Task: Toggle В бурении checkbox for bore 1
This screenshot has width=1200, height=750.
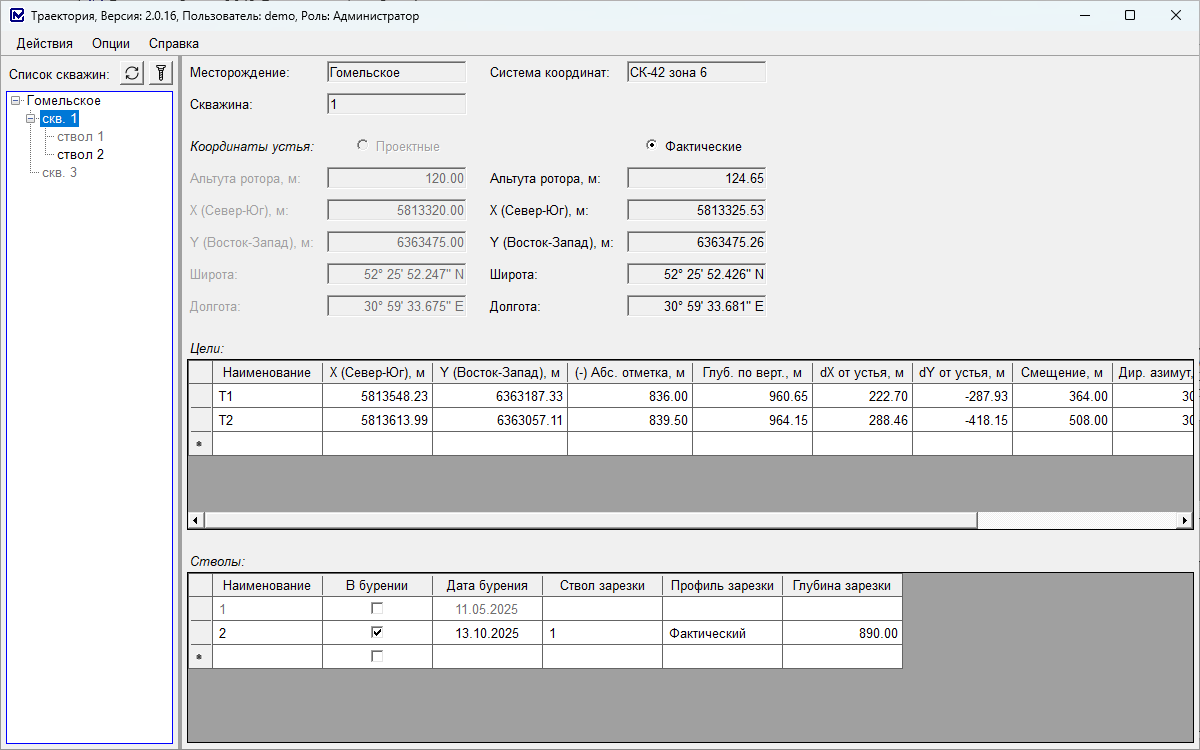Action: 377,608
